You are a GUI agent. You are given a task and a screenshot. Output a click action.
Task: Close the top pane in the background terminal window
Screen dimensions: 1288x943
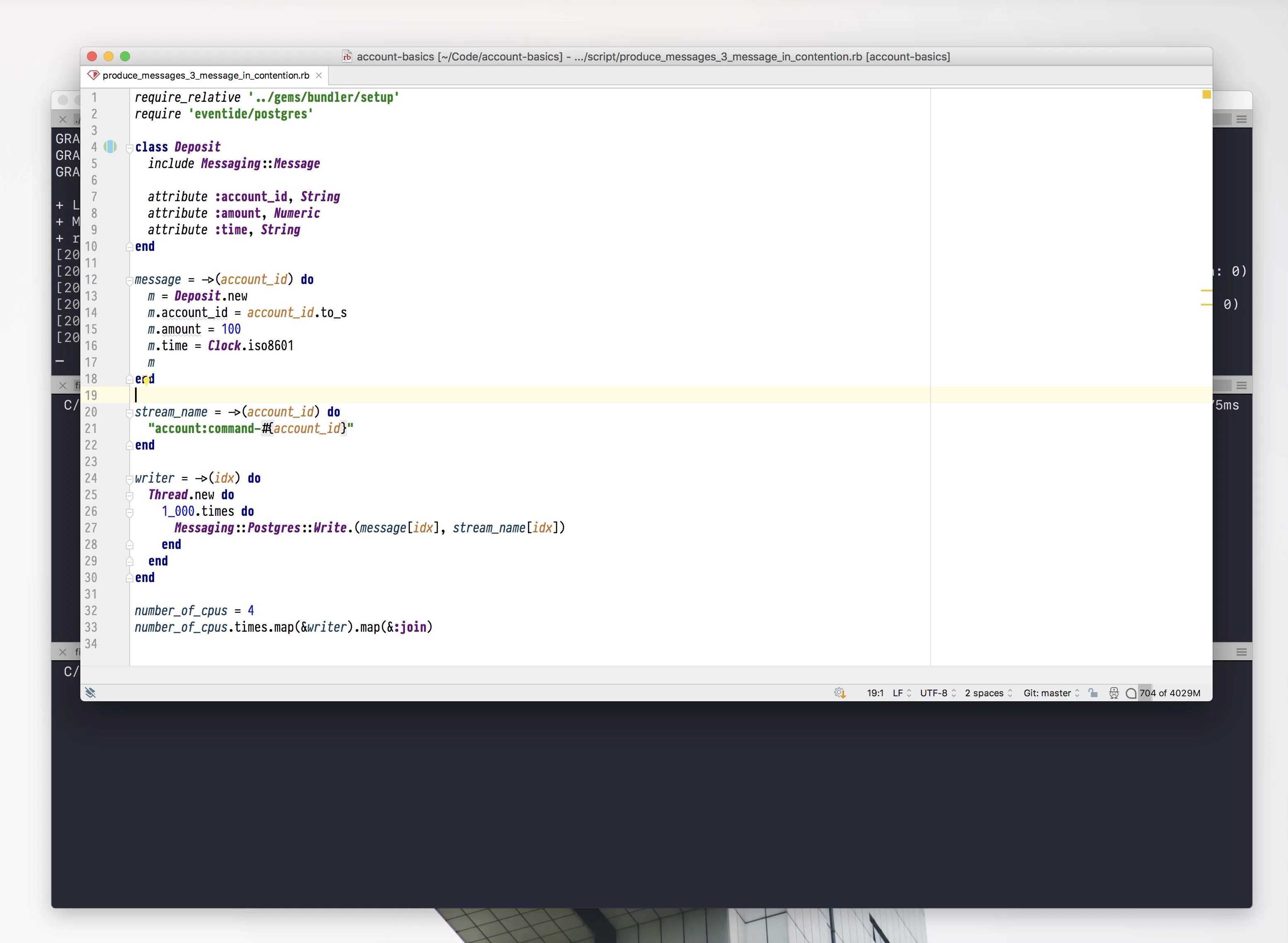(x=63, y=119)
